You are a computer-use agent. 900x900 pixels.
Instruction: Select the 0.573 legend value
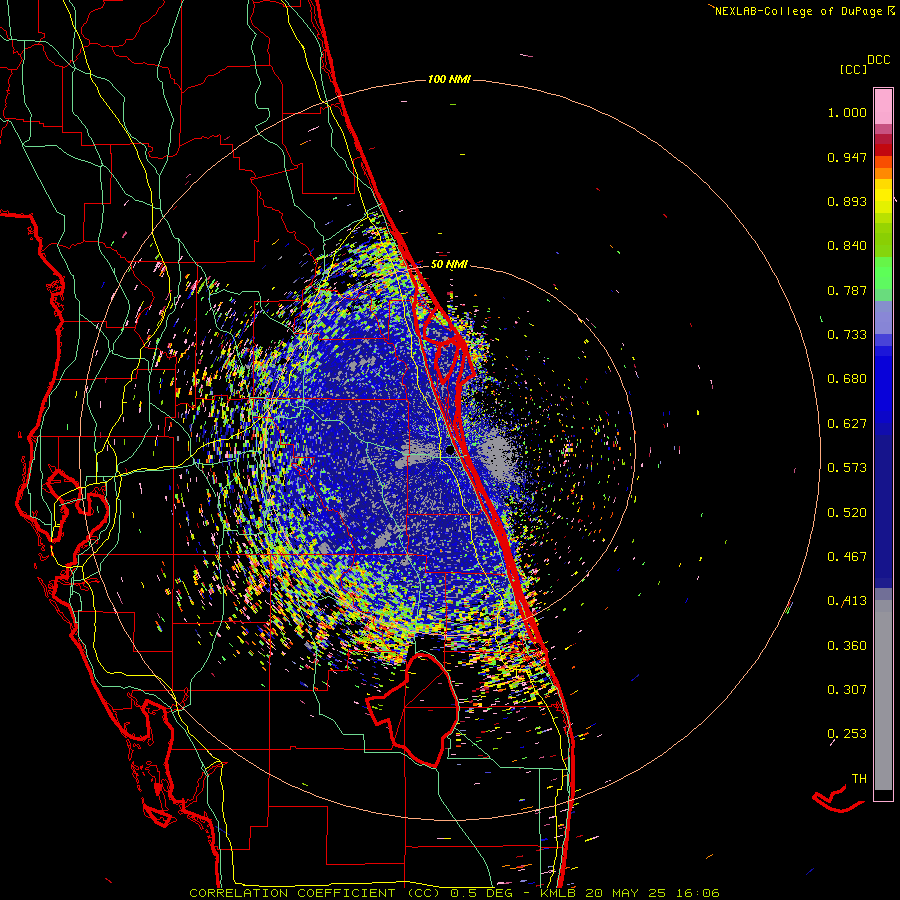click(847, 468)
